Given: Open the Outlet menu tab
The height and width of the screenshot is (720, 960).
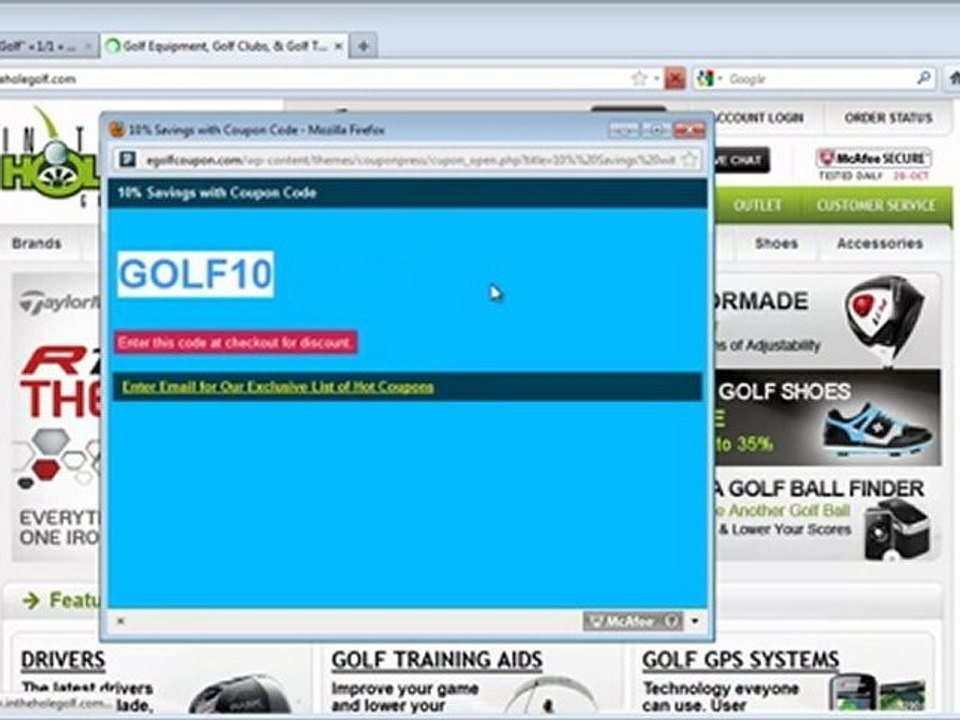Looking at the screenshot, I should 757,205.
